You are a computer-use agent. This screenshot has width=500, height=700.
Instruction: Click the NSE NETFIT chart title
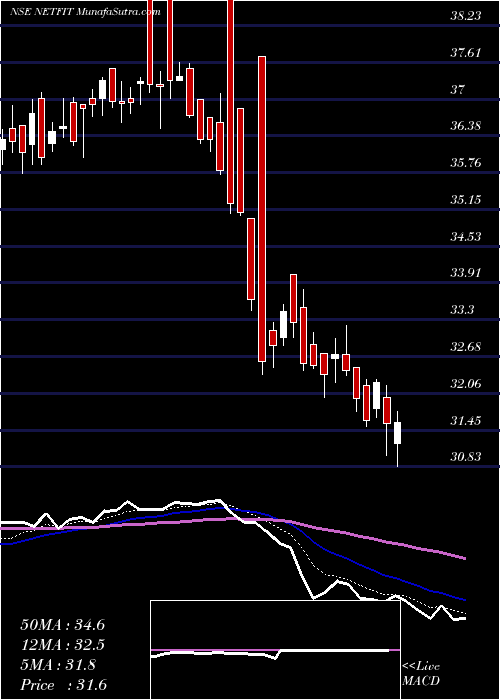click(85, 11)
